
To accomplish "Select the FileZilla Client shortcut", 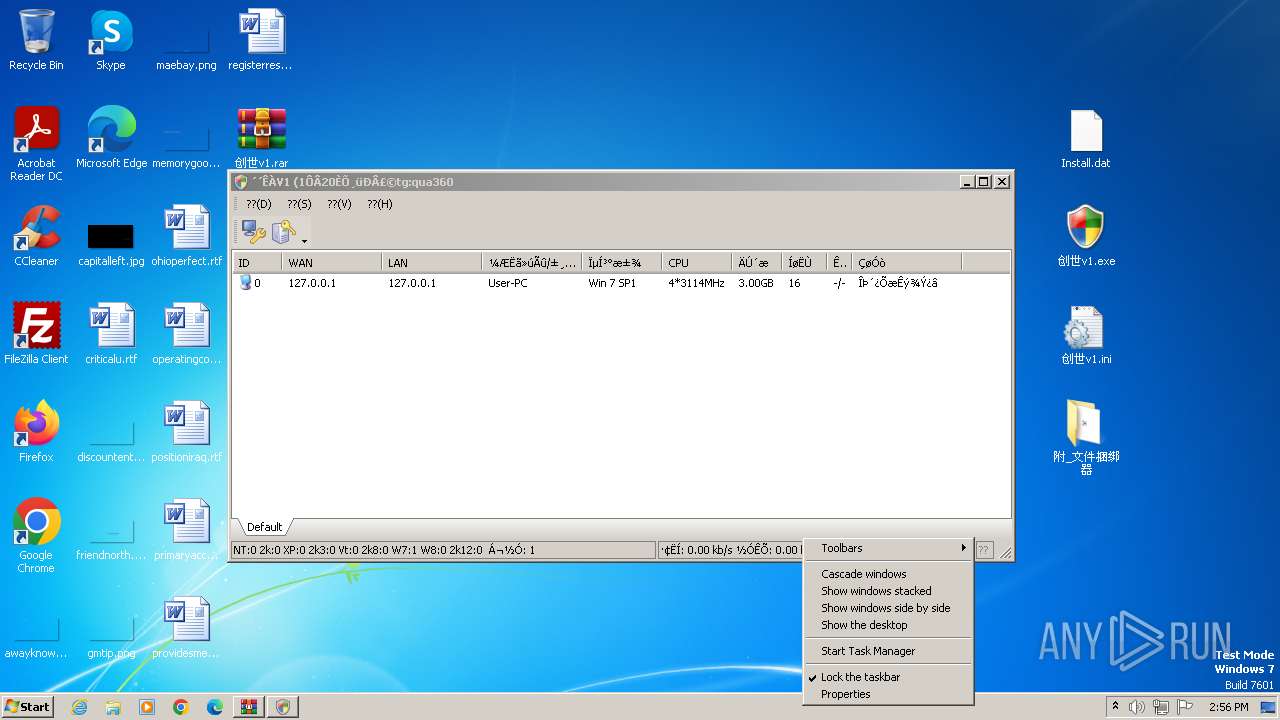I will 36,334.
